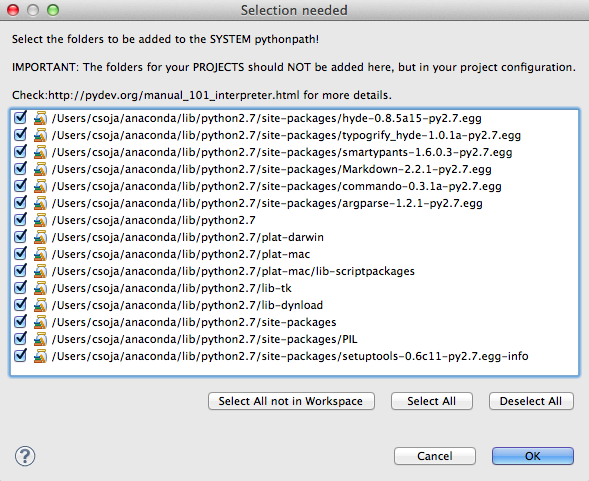Image resolution: width=589 pixels, height=481 pixels.
Task: Uncheck the smartypants-1.6.0.3 egg checkbox
Action: 20,152
